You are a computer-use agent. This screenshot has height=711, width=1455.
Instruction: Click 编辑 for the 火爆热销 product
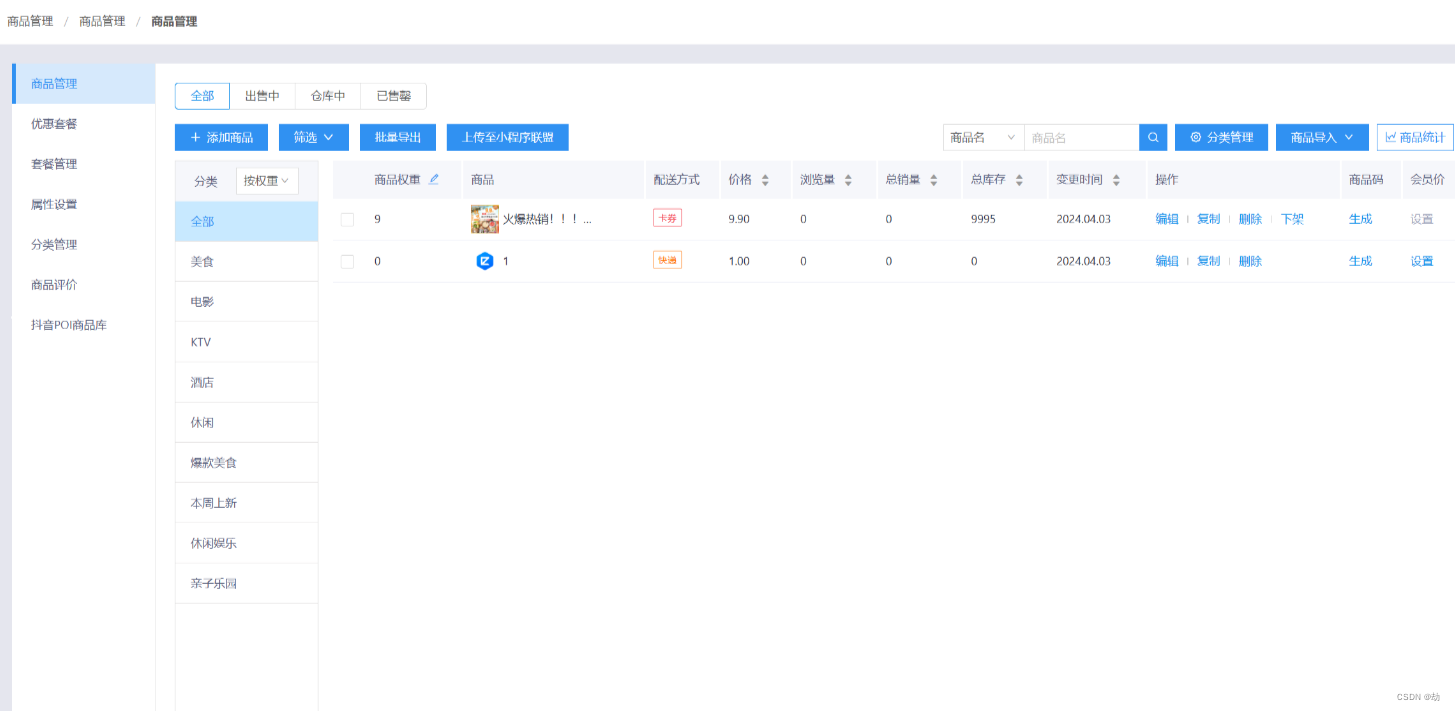1167,219
